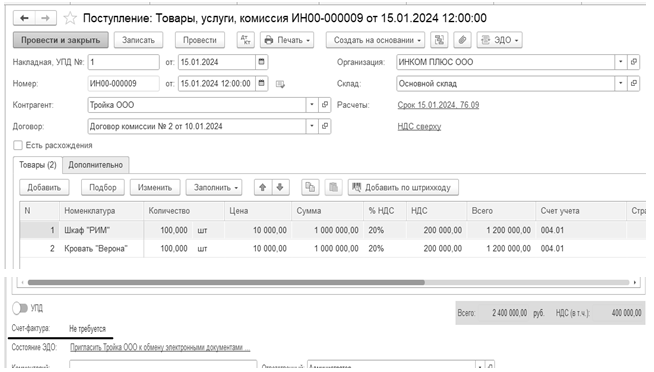Click Номер field ИН00-000009
The height and width of the screenshot is (372, 654).
point(123,83)
